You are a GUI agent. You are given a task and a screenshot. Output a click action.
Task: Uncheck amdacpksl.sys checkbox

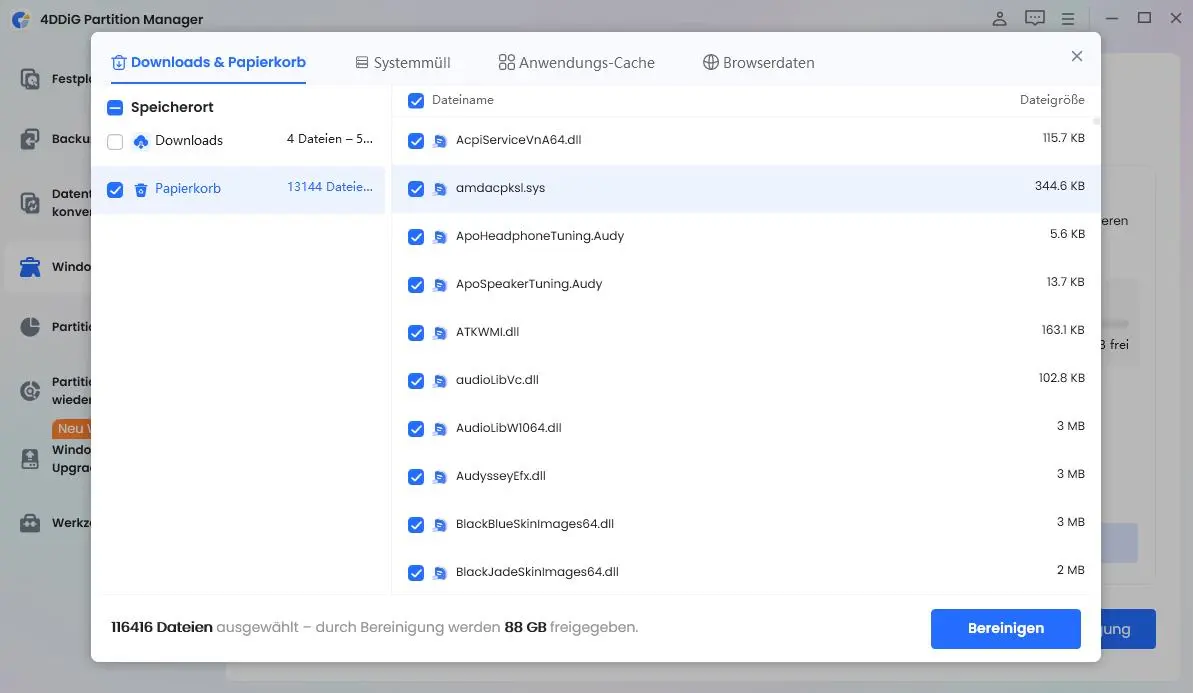[x=415, y=189]
